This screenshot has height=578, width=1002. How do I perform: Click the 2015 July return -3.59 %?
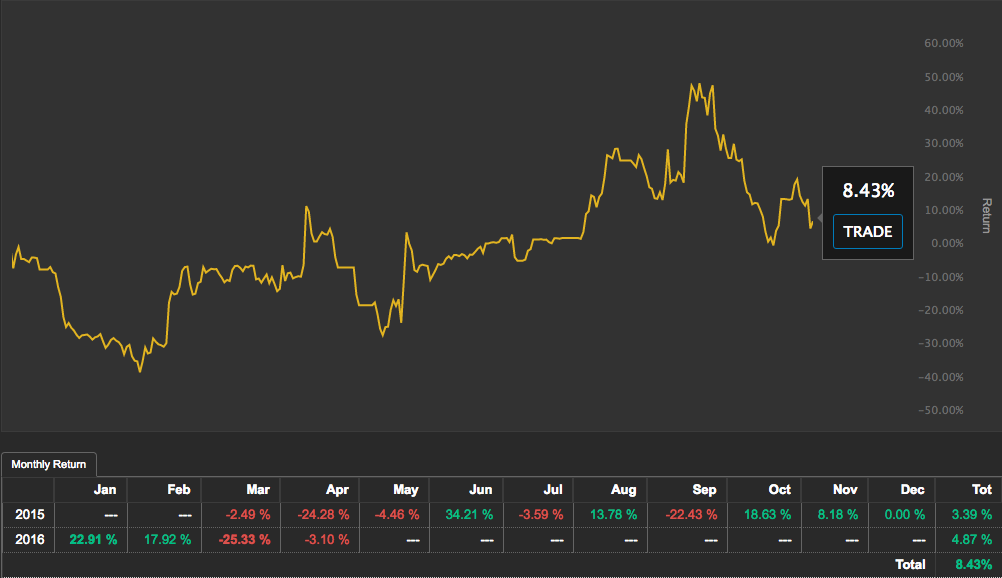(541, 515)
